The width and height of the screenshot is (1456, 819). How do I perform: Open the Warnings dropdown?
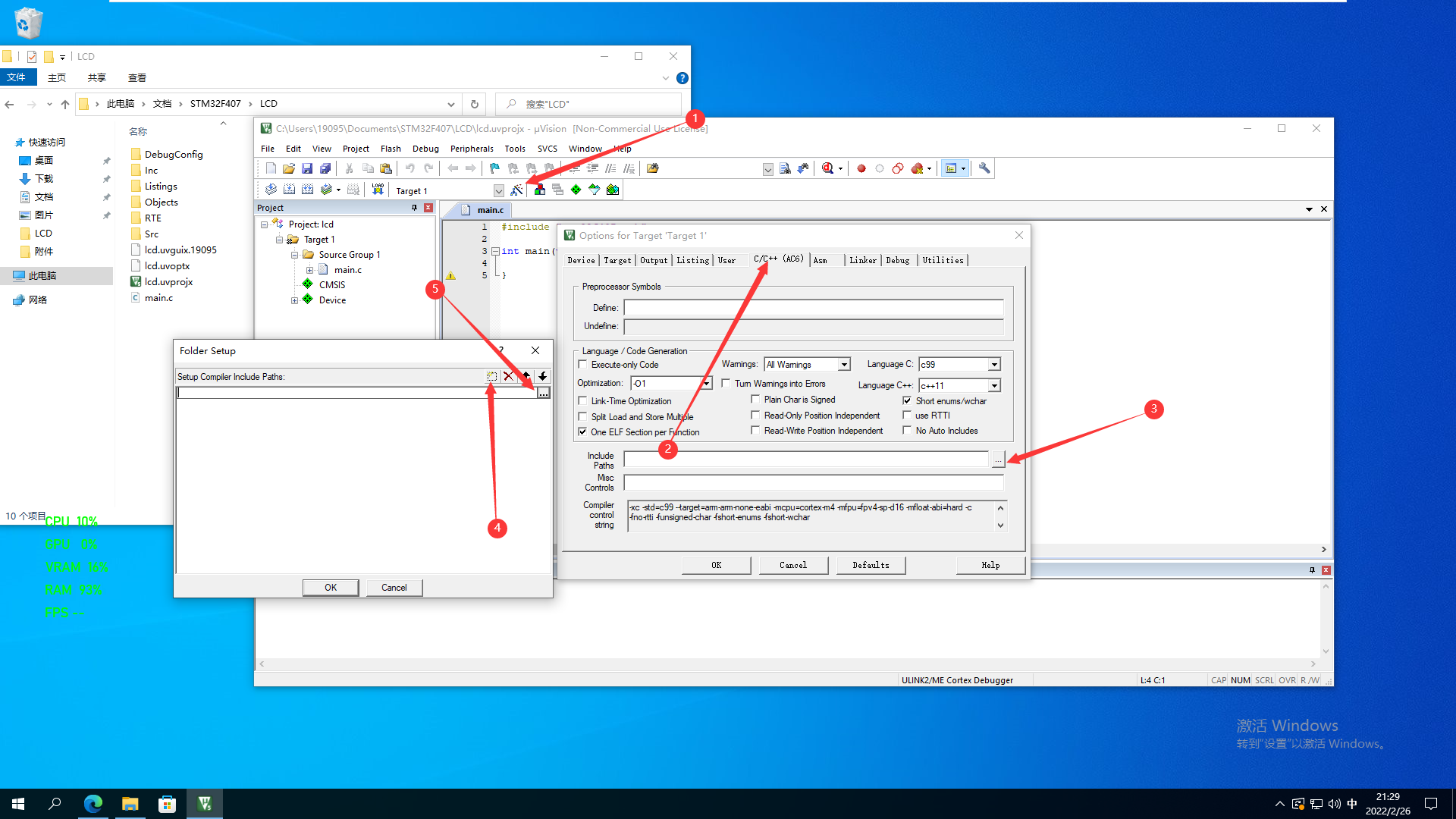(x=844, y=365)
